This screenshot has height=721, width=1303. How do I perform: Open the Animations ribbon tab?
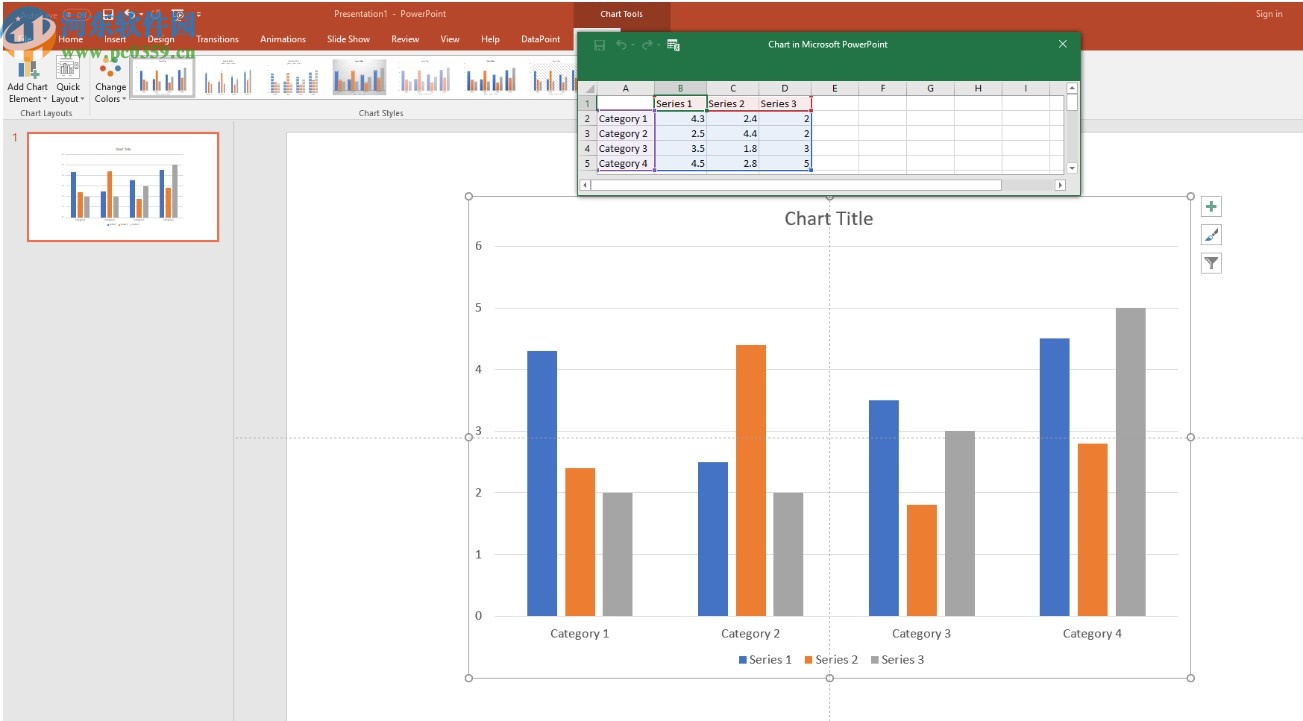pos(283,39)
